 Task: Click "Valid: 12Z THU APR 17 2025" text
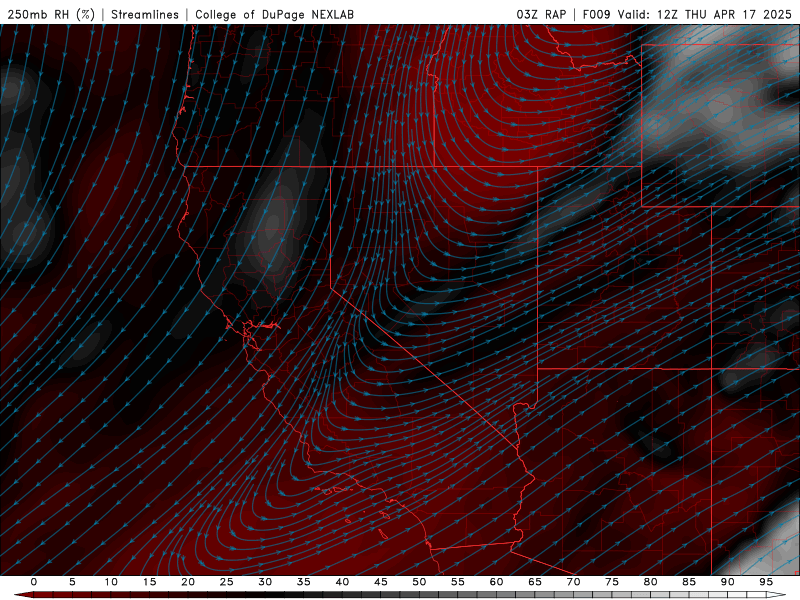(705, 14)
